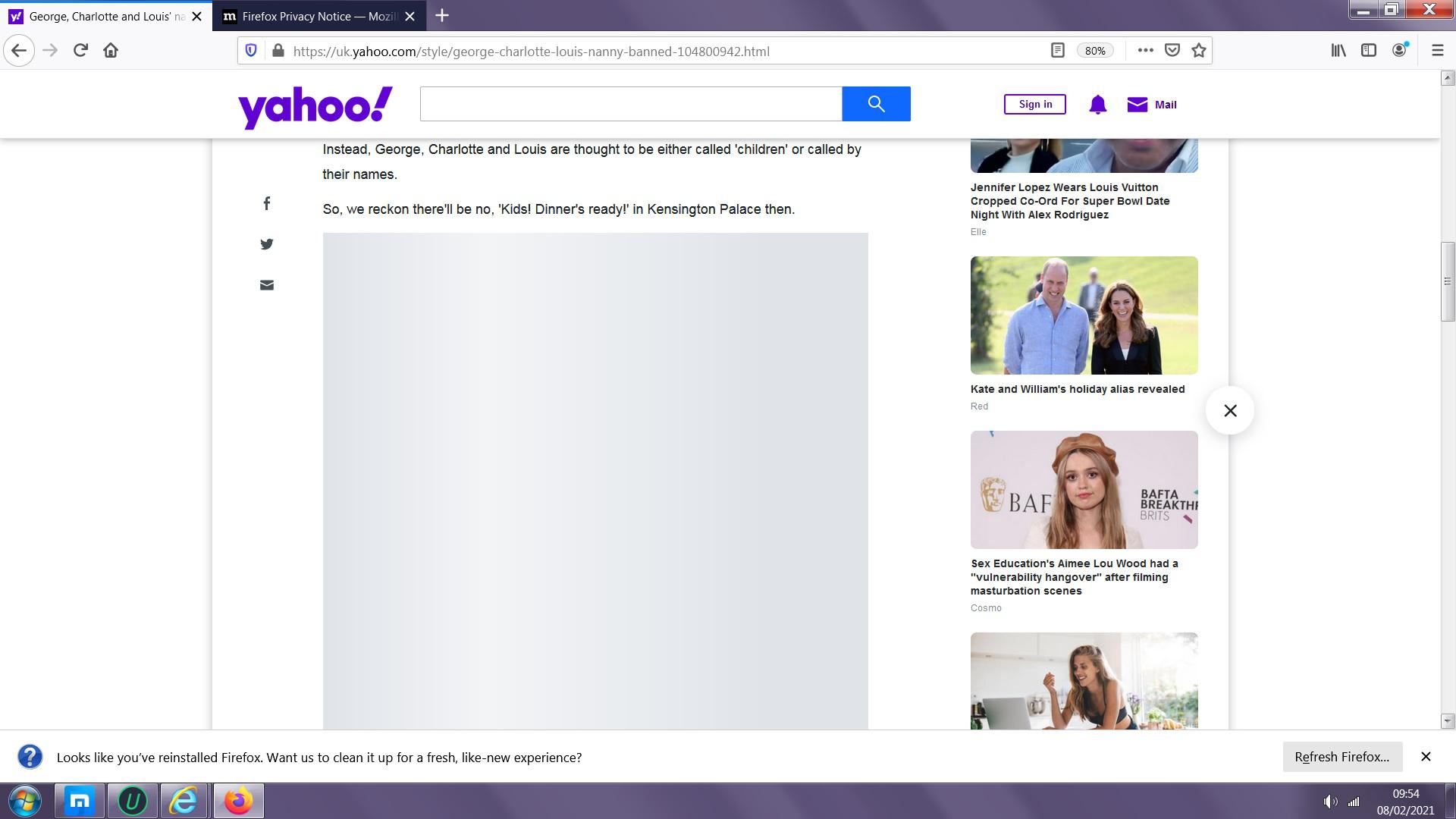
Task: Toggle reader view for the article
Action: (x=1057, y=51)
